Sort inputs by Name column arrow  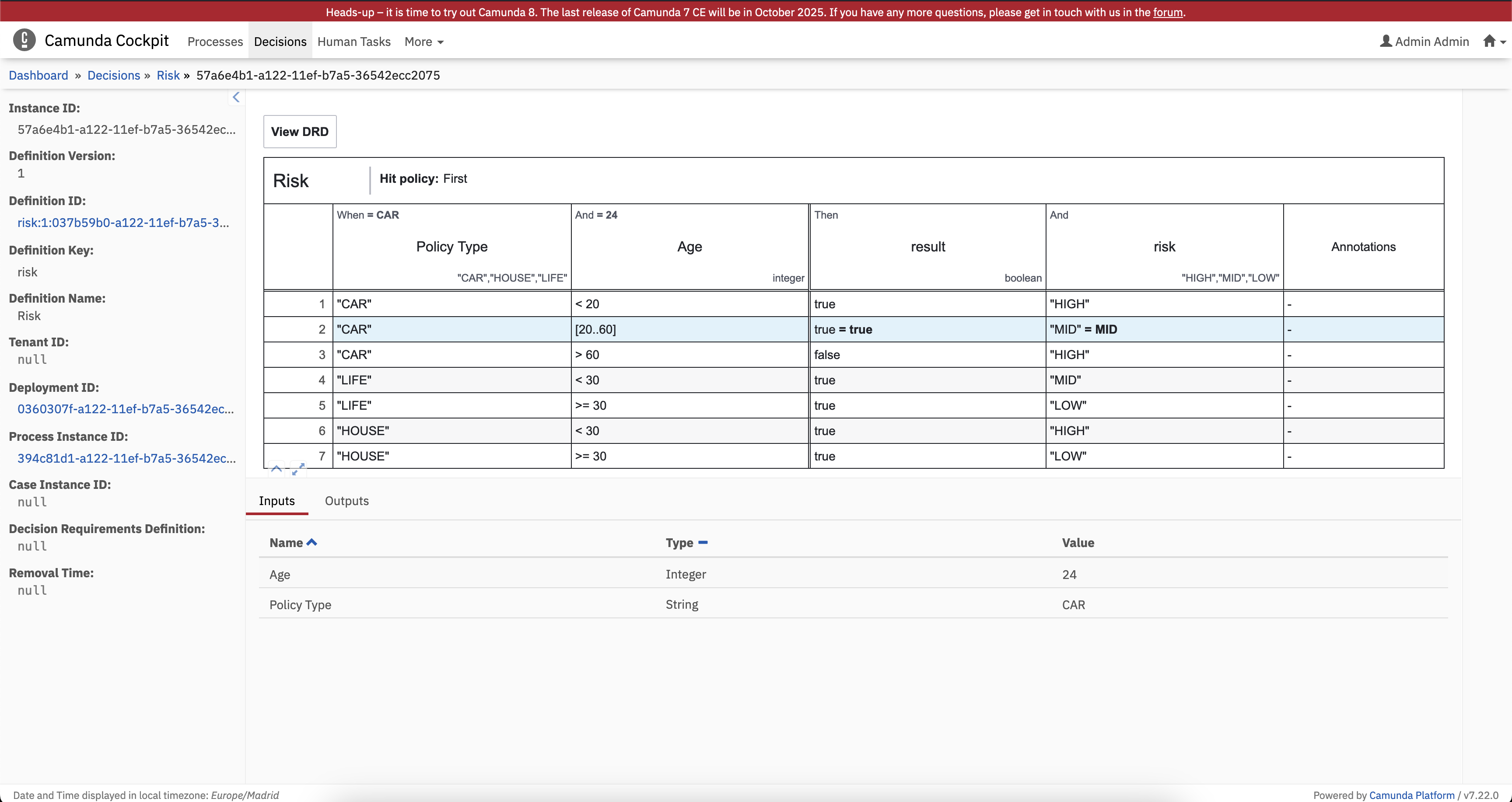coord(311,543)
